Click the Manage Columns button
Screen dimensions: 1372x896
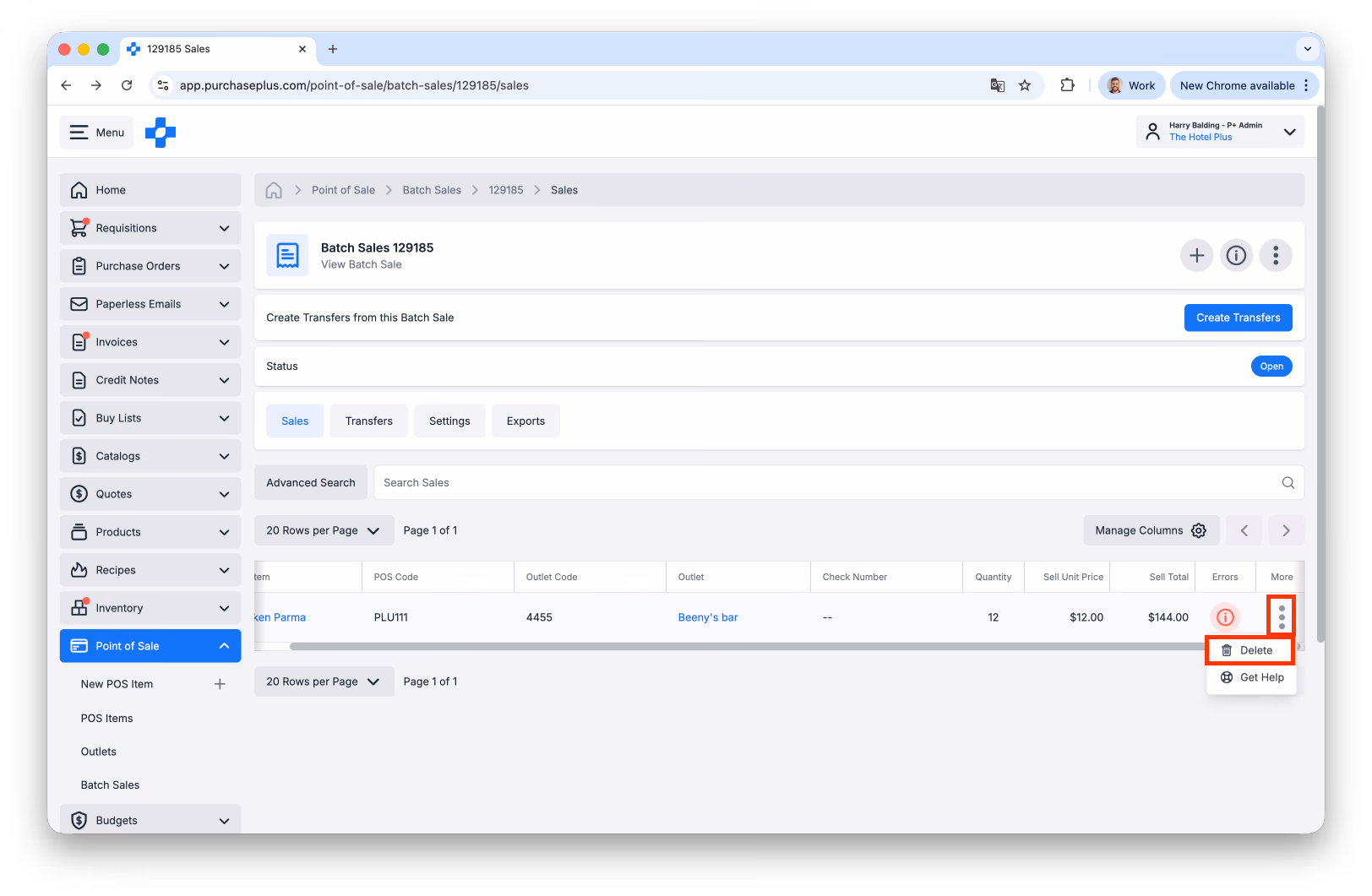tap(1151, 530)
